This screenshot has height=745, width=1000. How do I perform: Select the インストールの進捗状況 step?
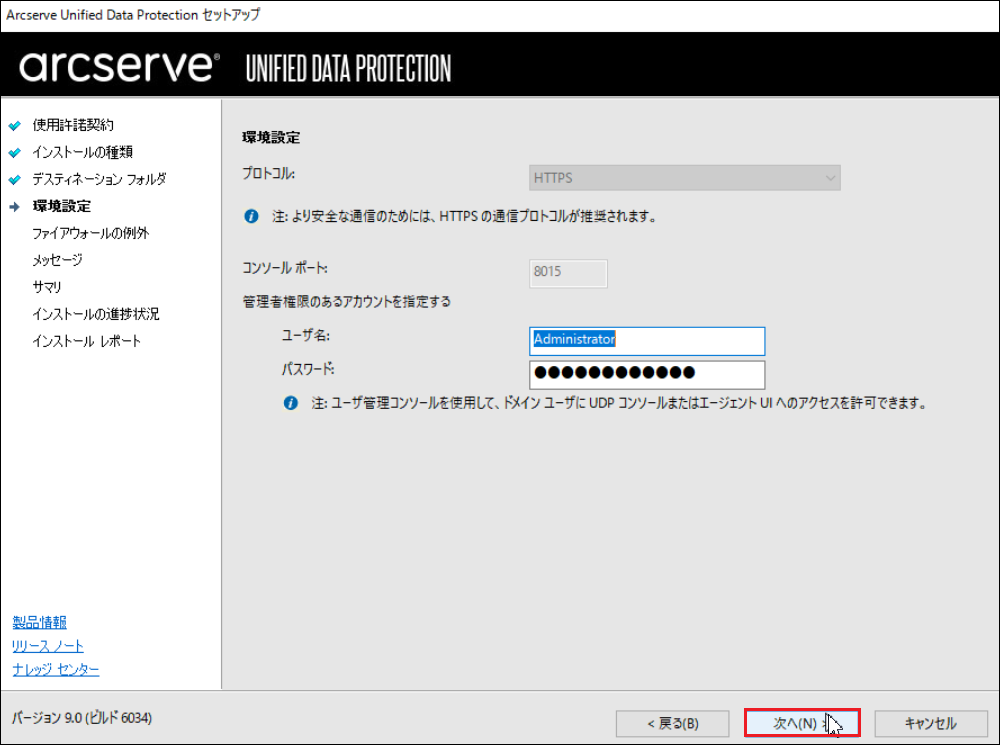(96, 314)
